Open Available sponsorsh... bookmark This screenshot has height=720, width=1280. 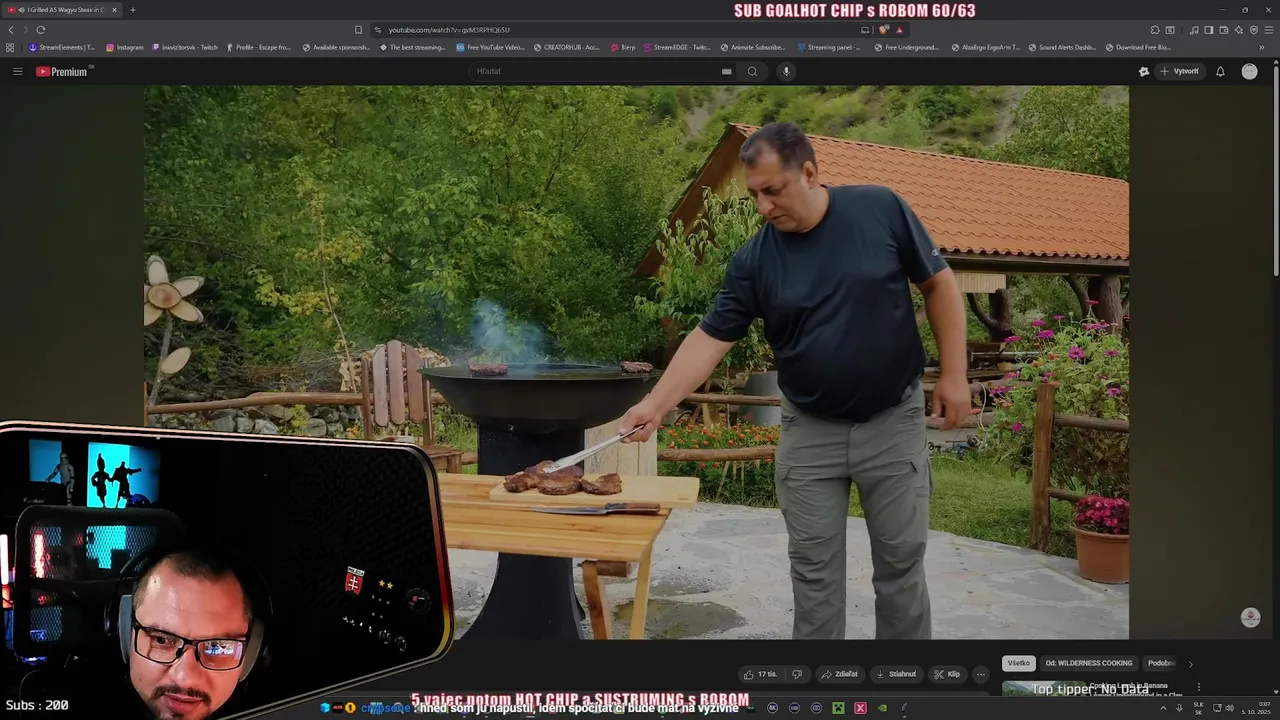coord(336,47)
